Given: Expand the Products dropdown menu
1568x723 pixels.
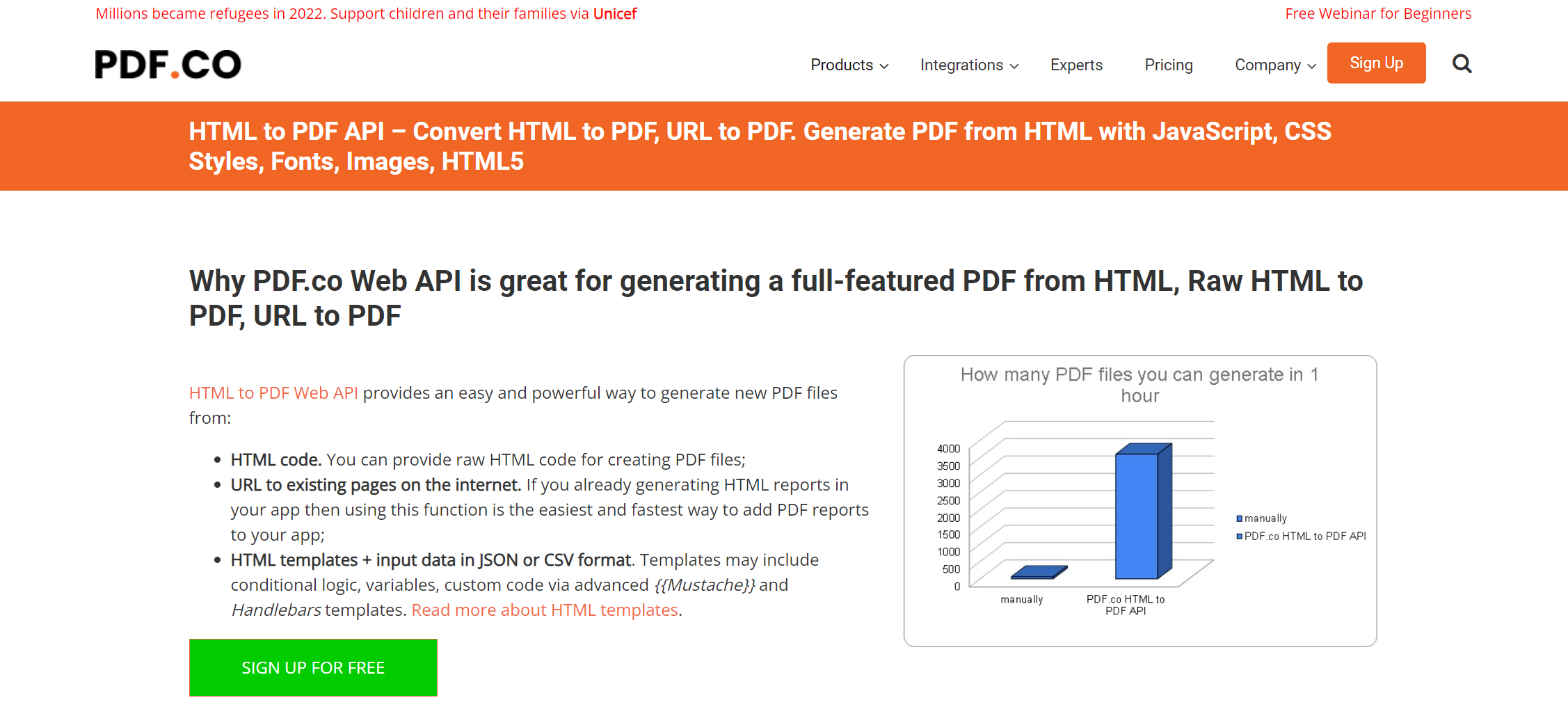Looking at the screenshot, I should click(849, 65).
